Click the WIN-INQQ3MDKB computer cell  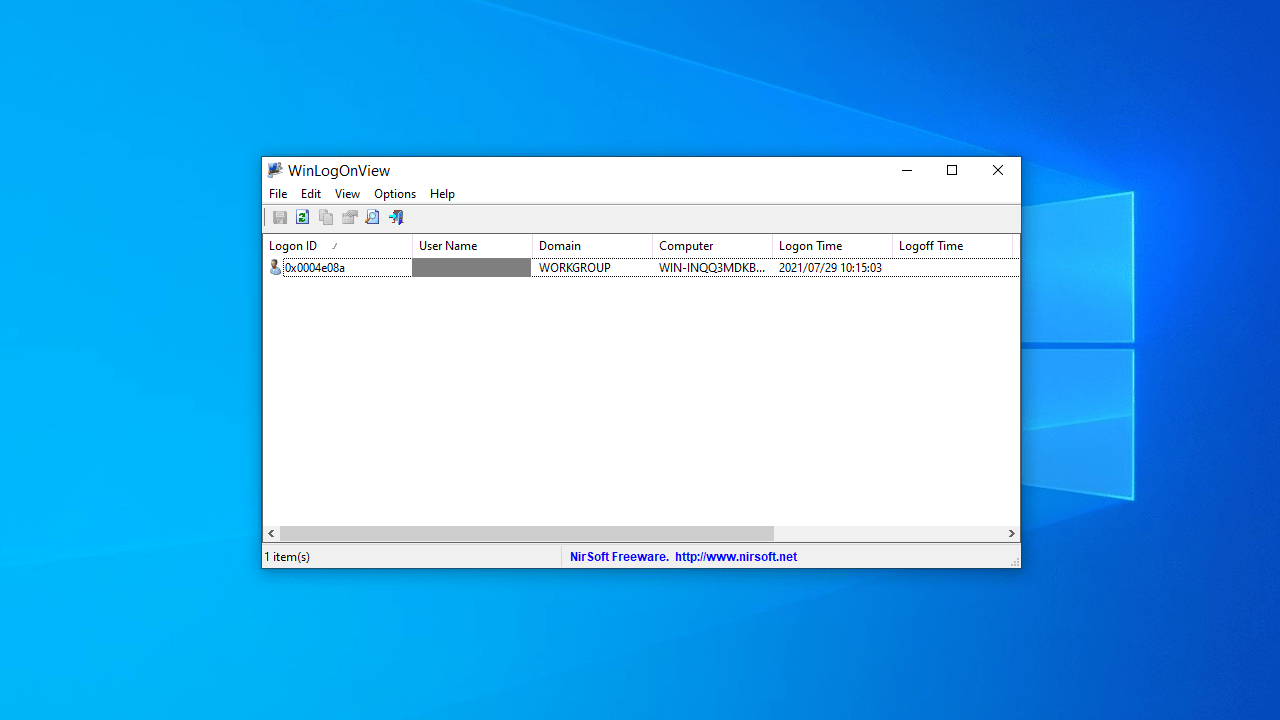(x=712, y=268)
